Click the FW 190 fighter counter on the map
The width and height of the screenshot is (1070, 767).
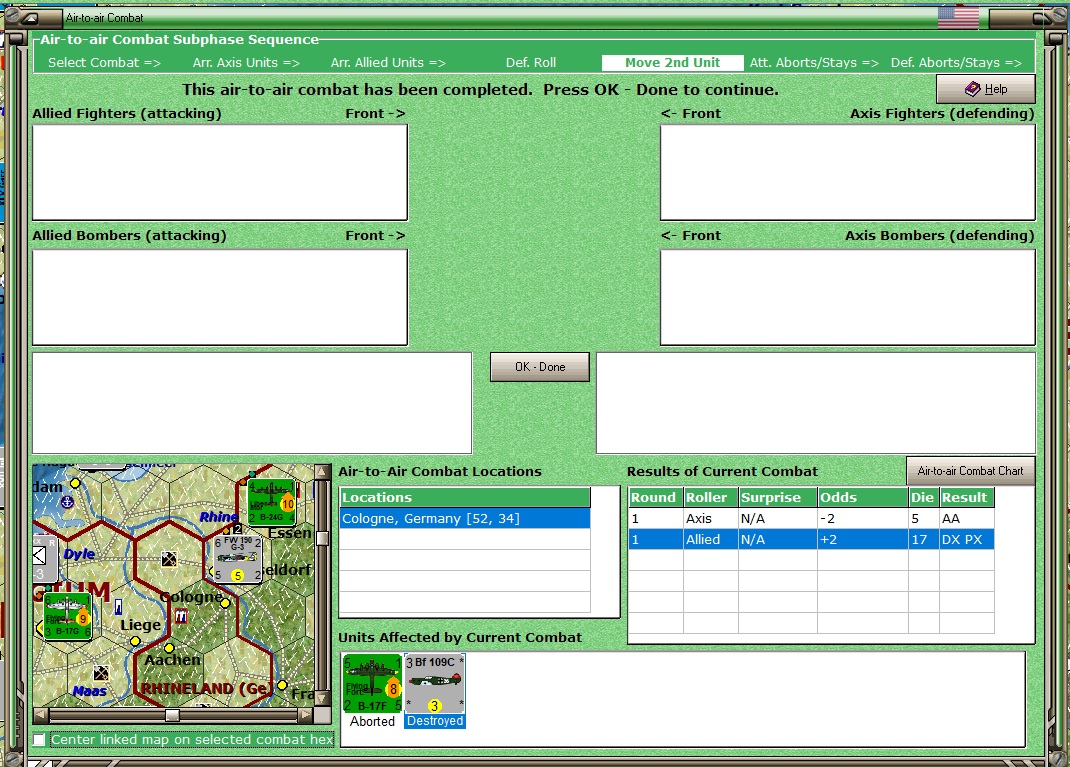tap(237, 558)
